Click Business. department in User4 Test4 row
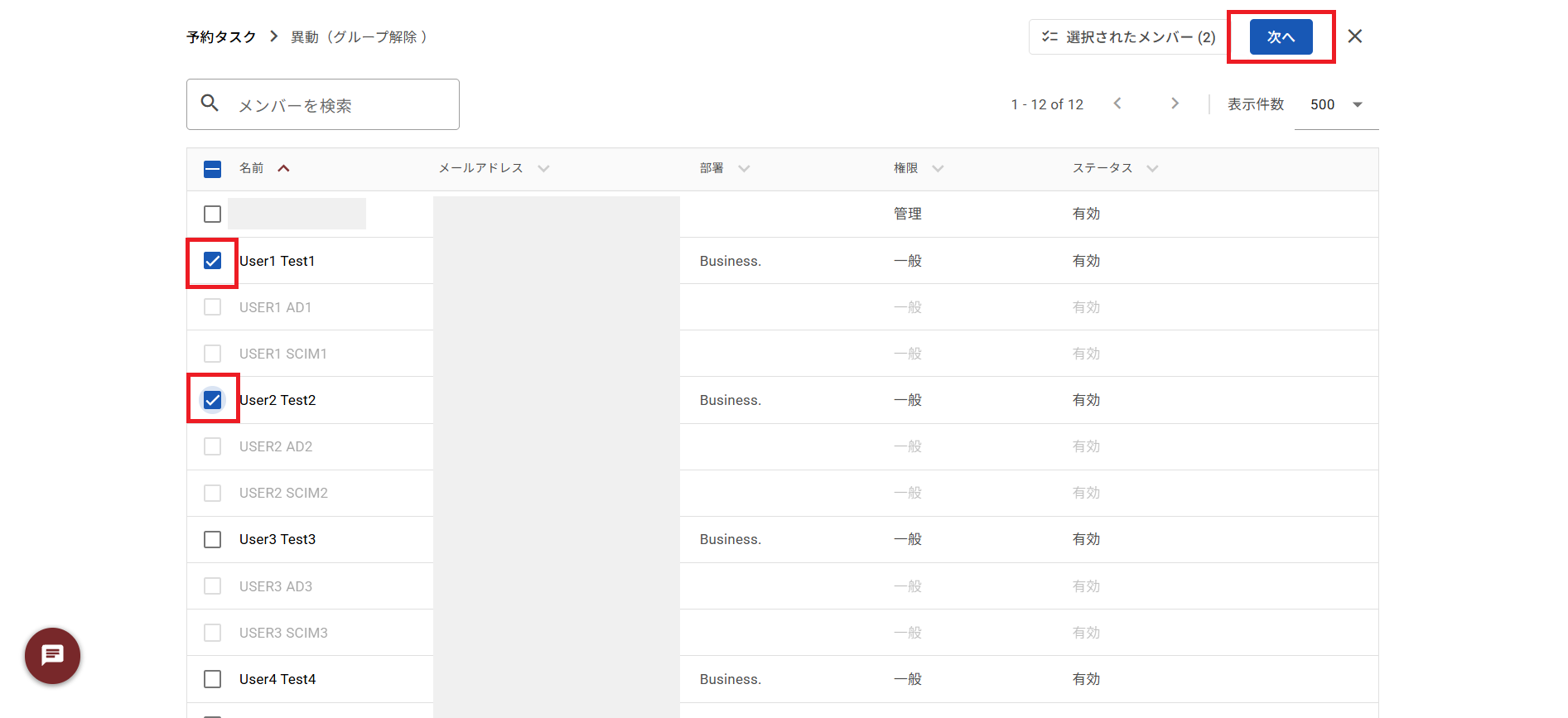 pos(731,679)
